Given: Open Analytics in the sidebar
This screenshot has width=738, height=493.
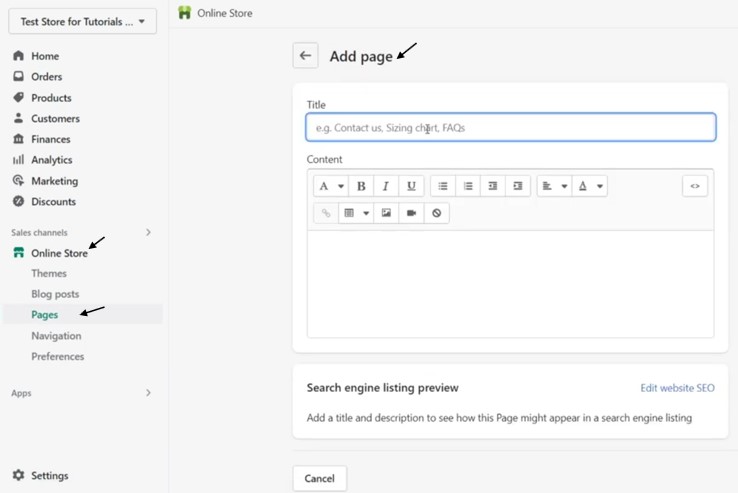Looking at the screenshot, I should pos(52,160).
